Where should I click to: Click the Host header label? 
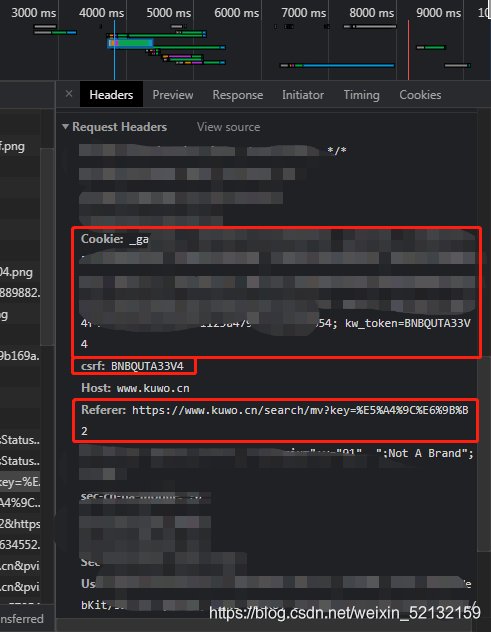coord(96,388)
